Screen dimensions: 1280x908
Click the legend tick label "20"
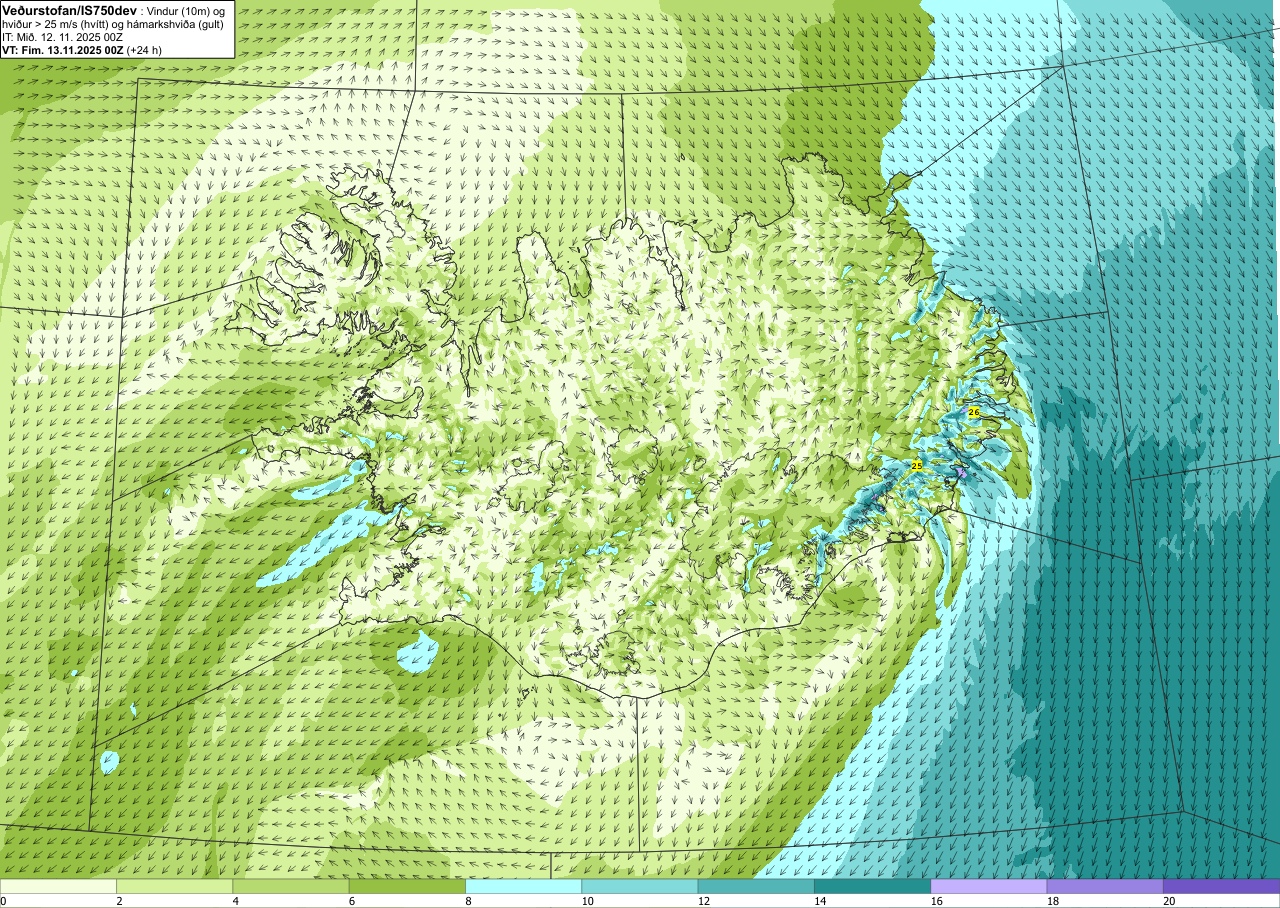pyautogui.click(x=1168, y=901)
